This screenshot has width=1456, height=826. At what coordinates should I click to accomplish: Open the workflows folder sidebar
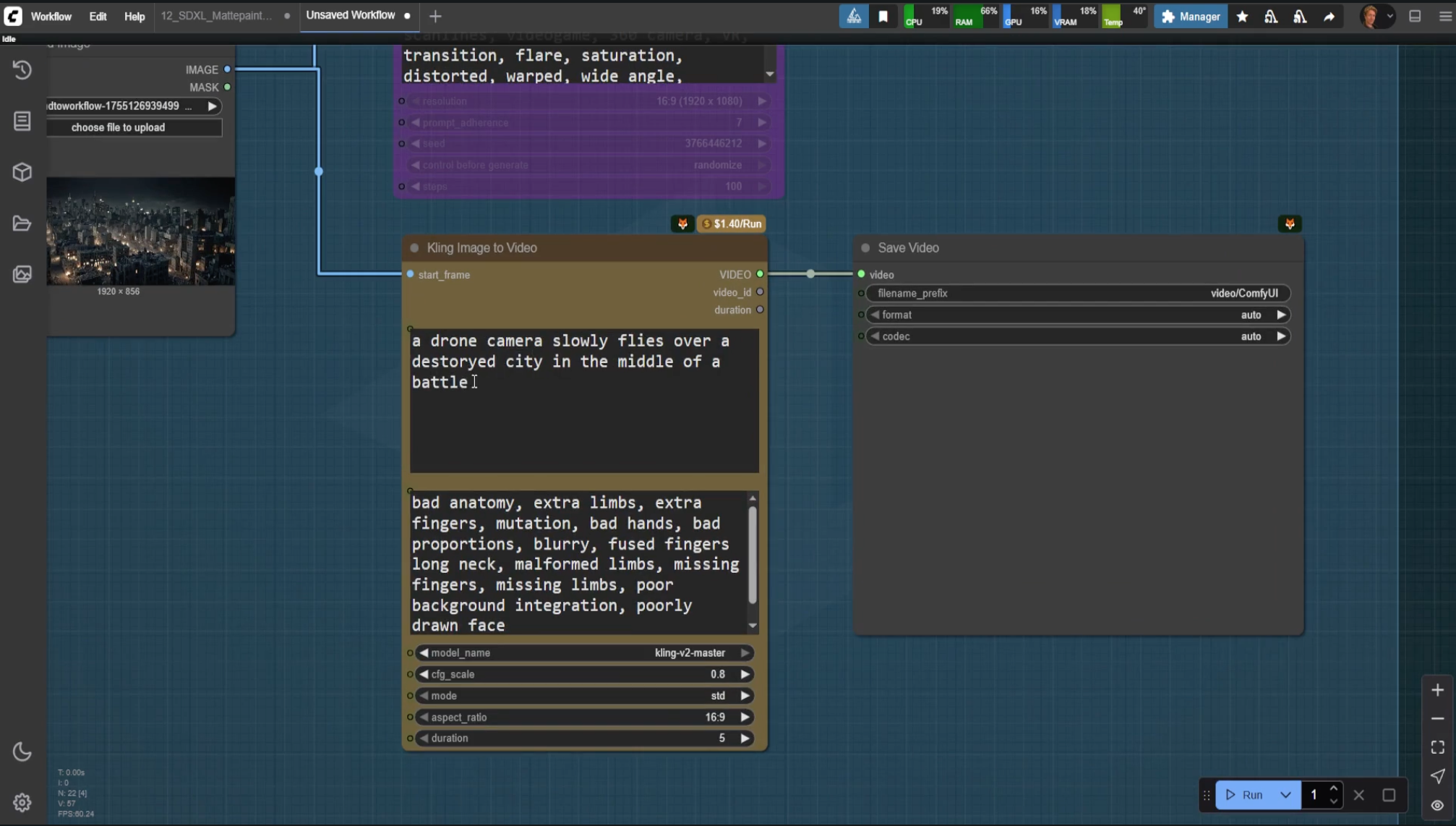tap(22, 223)
